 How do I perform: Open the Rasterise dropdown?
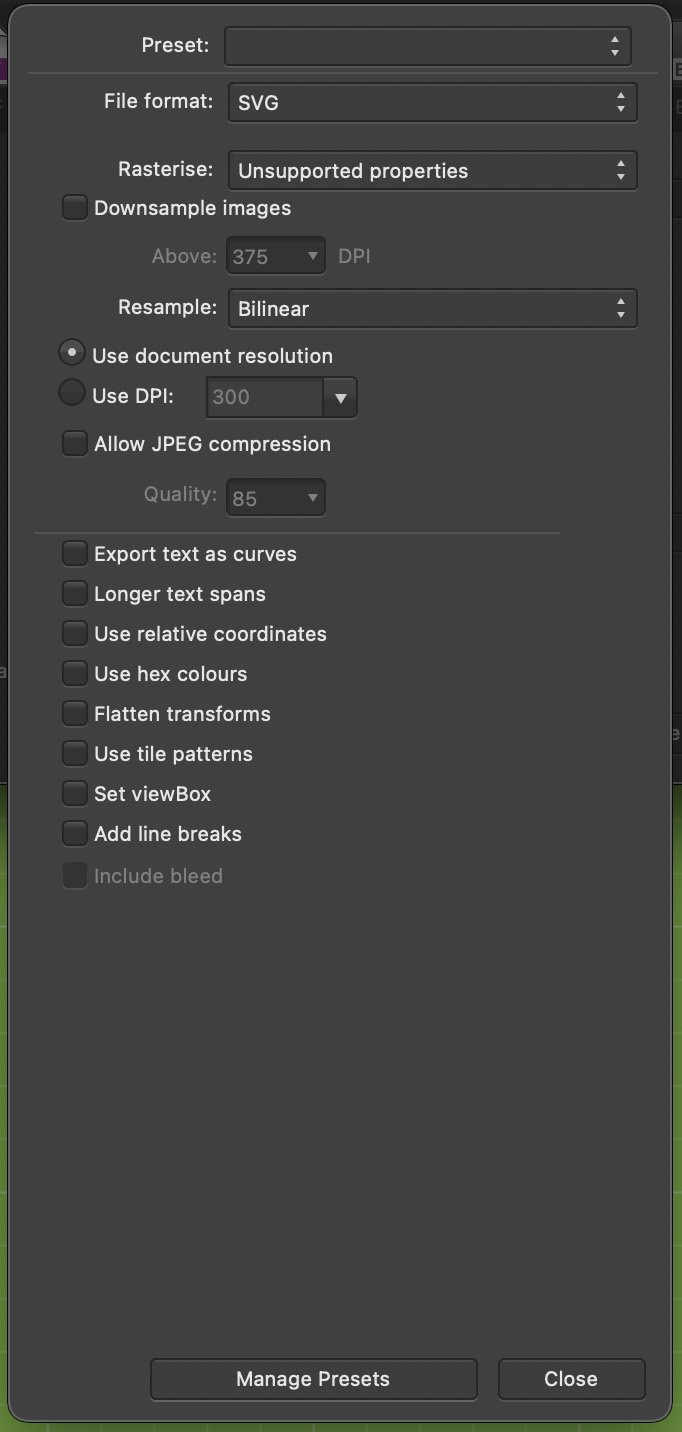point(433,170)
